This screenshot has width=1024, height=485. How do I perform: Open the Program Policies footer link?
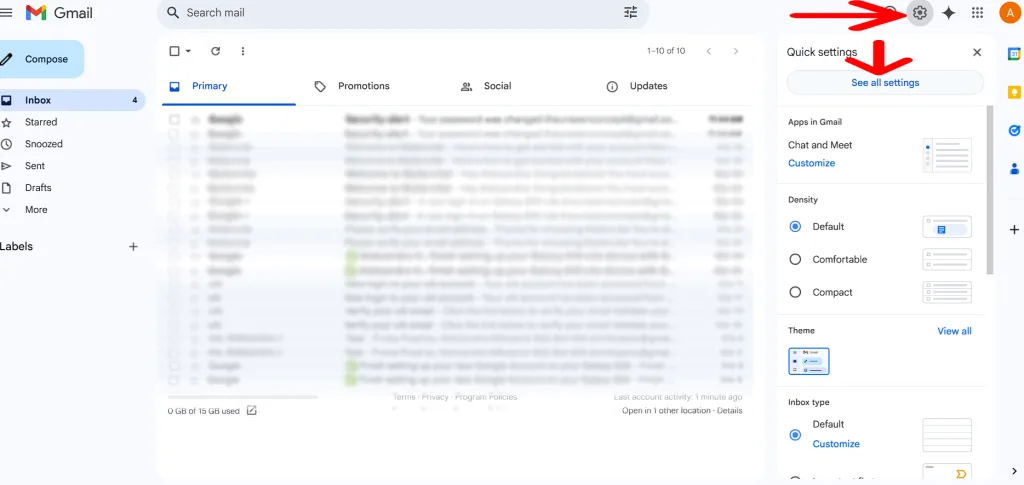click(486, 397)
